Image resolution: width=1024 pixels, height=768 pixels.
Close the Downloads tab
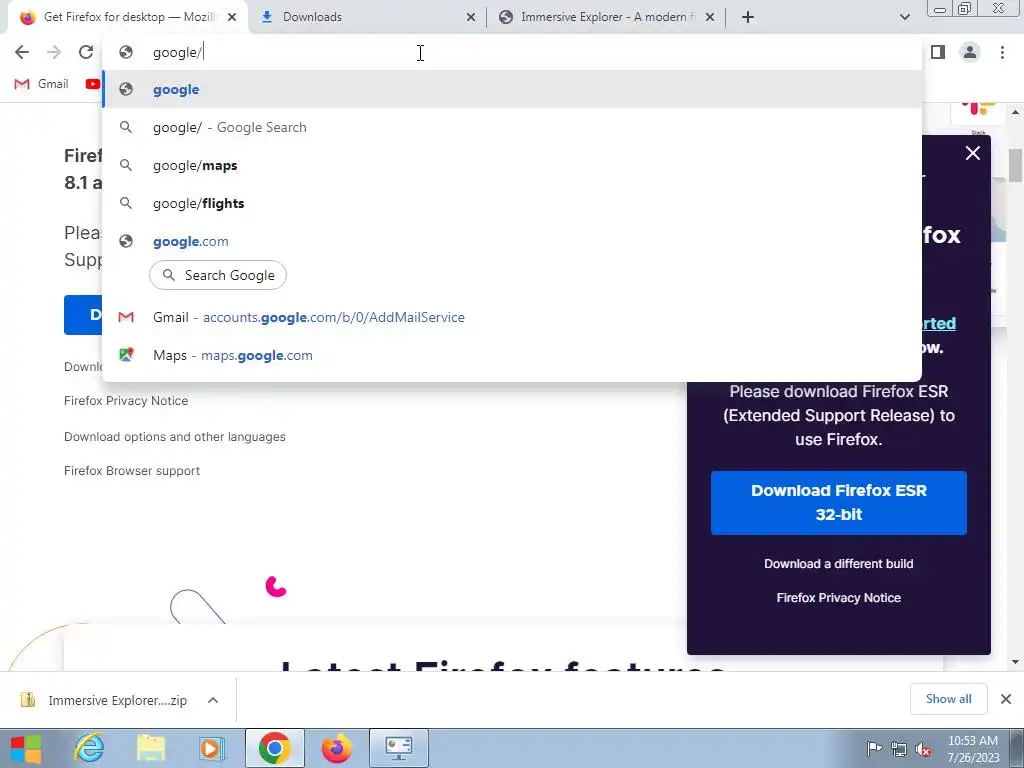coord(471,17)
